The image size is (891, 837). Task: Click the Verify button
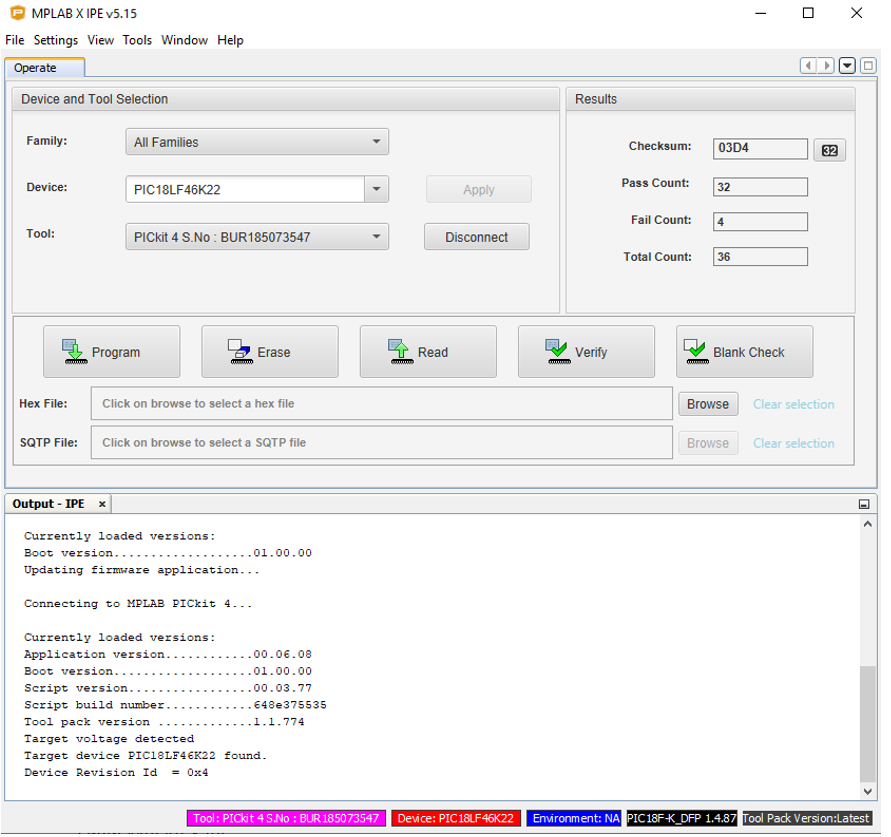click(x=586, y=352)
